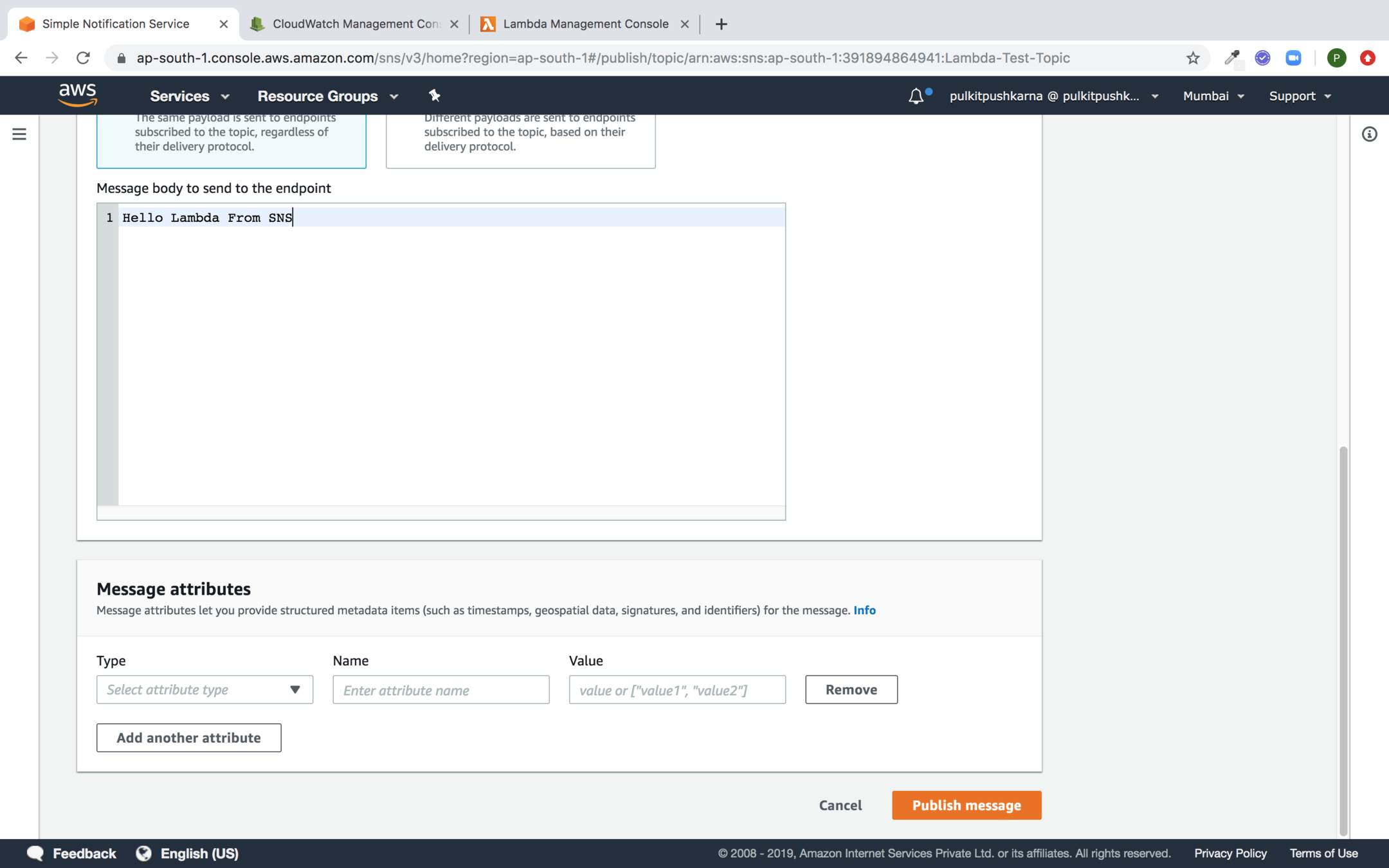The height and width of the screenshot is (868, 1389).
Task: Switch to CloudWatch Management Console tab
Action: point(354,24)
